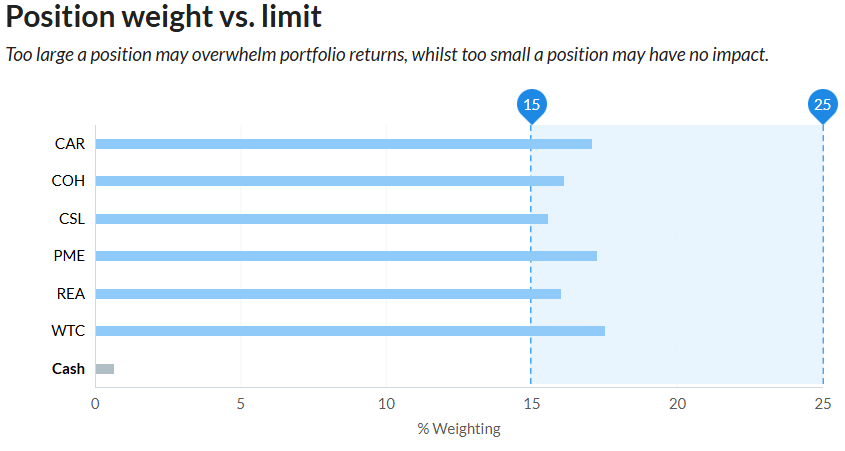This screenshot has width=845, height=451.
Task: Click the COH position weight bar
Action: [329, 181]
